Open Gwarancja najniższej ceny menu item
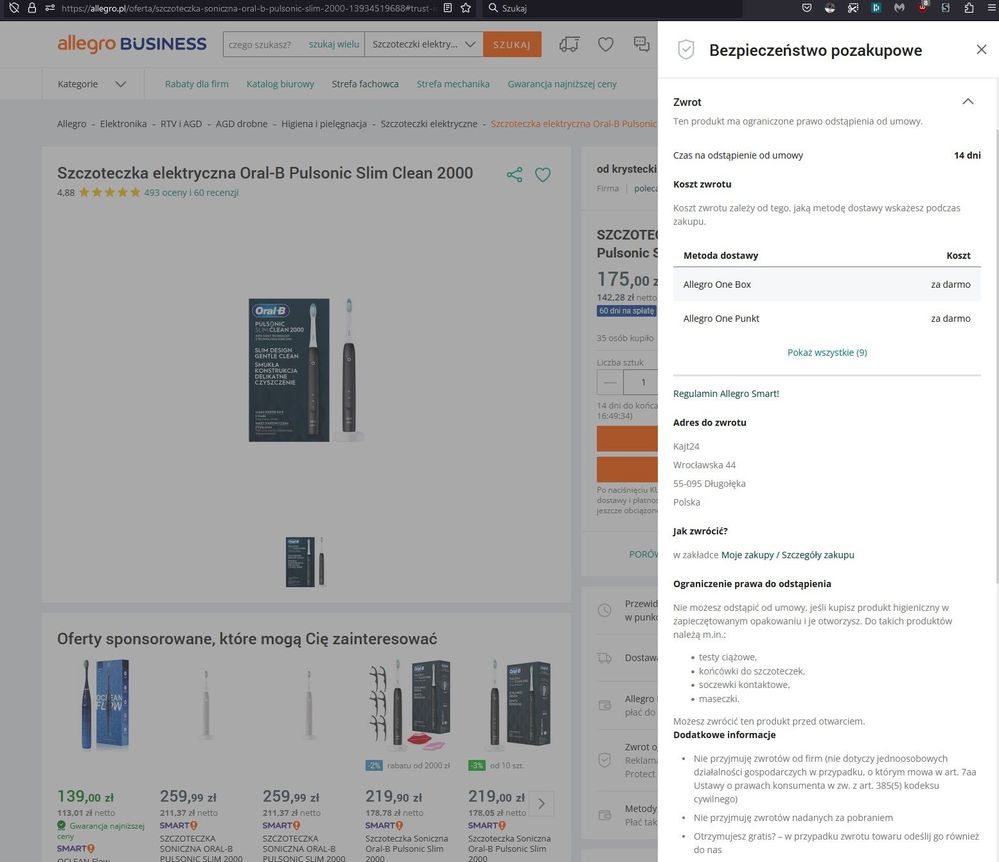Screen dimensions: 999x862 click(562, 84)
